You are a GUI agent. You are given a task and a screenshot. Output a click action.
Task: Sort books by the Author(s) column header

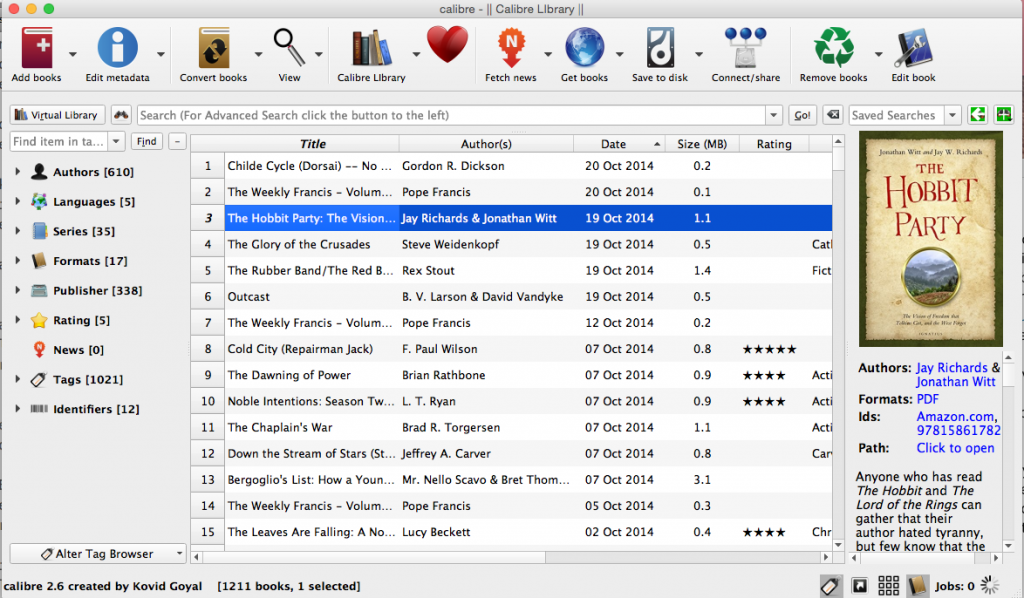click(486, 144)
